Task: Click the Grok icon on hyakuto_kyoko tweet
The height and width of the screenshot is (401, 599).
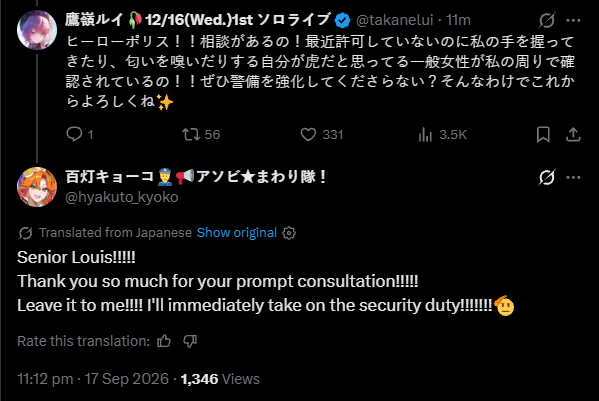Action: [x=547, y=177]
